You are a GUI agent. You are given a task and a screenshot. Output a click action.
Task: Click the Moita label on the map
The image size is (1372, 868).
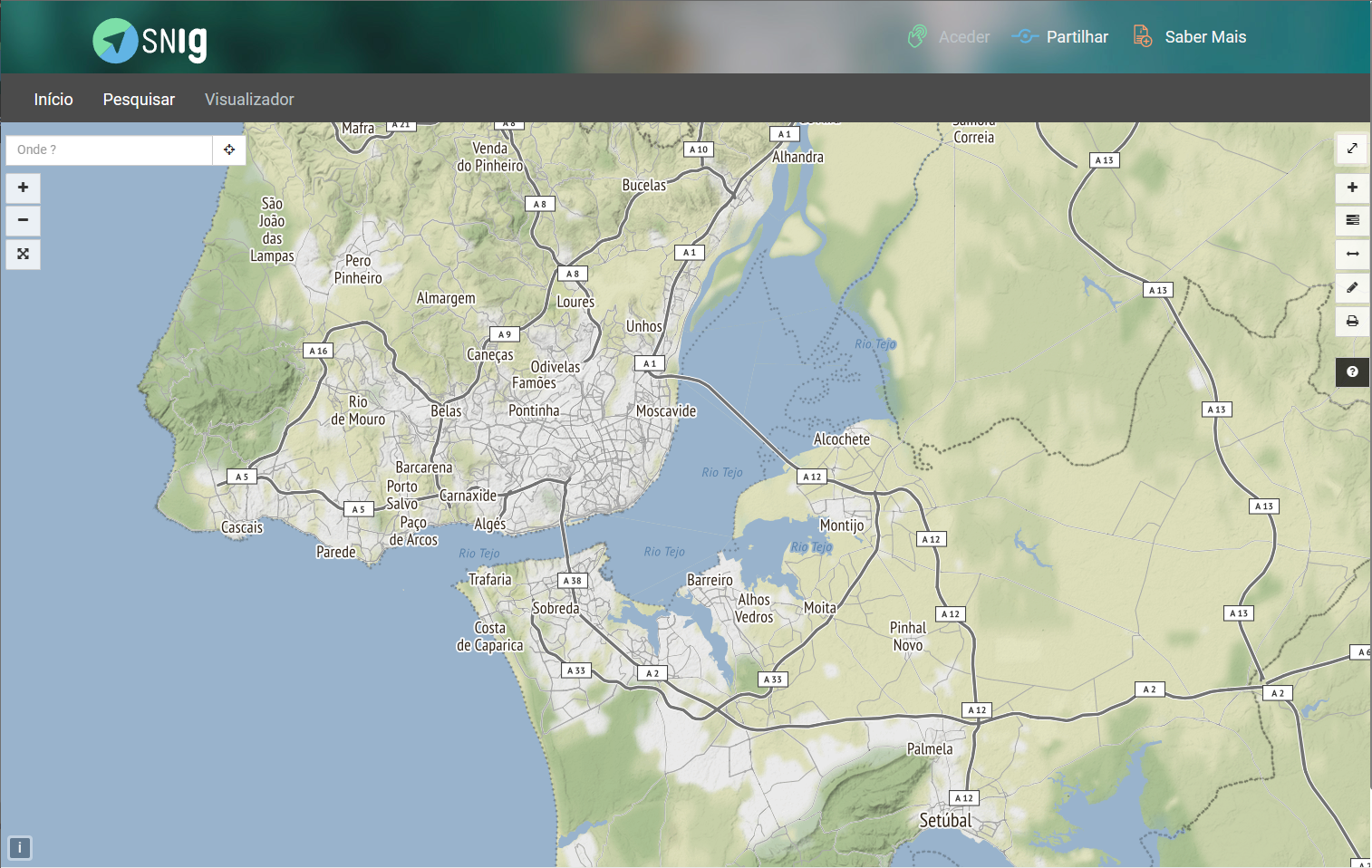(x=820, y=608)
